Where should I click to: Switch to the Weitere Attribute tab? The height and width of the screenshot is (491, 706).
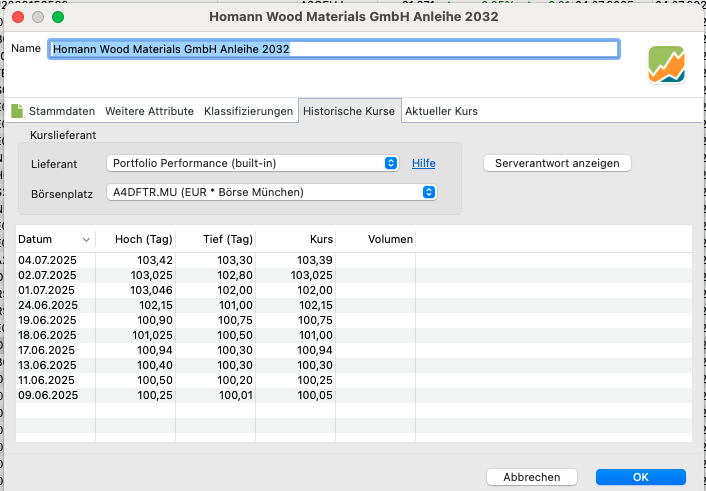pos(149,111)
